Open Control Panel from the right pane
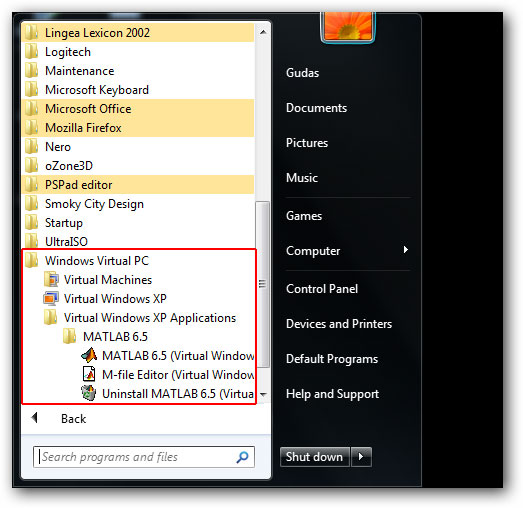Viewport: 523px width, 508px height. pos(322,289)
